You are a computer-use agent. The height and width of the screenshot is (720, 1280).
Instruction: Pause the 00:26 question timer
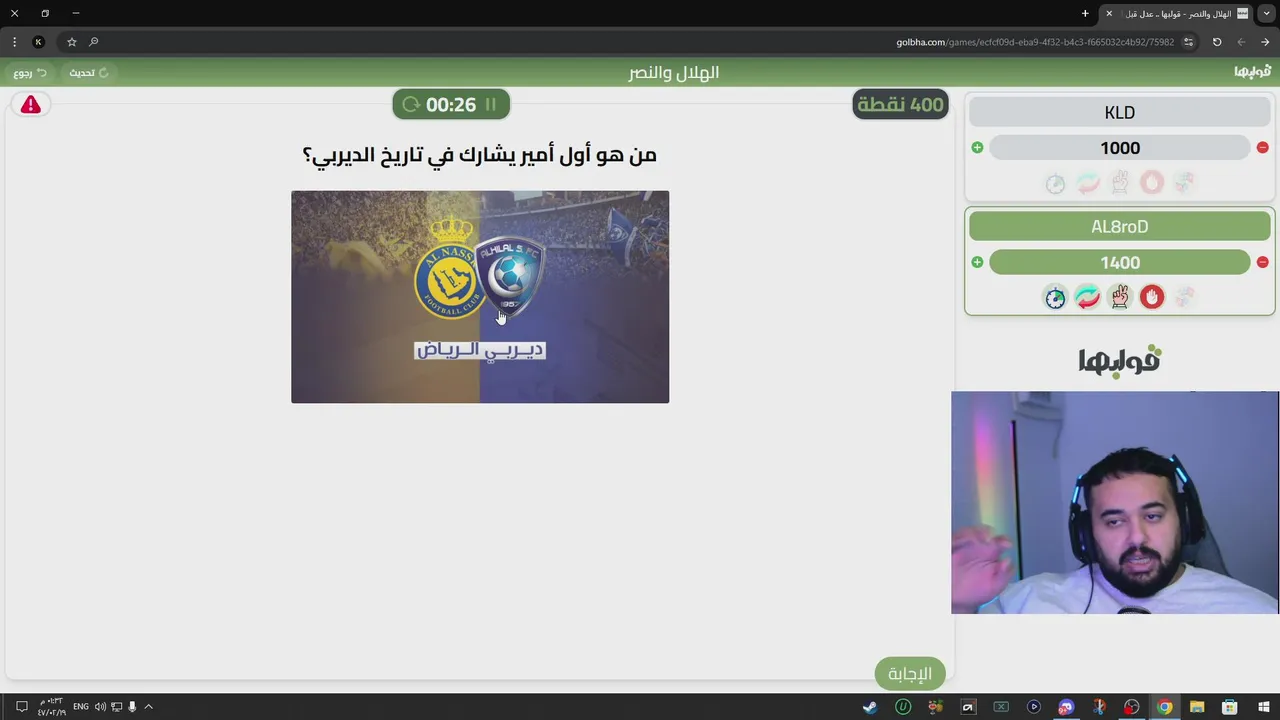coord(491,104)
